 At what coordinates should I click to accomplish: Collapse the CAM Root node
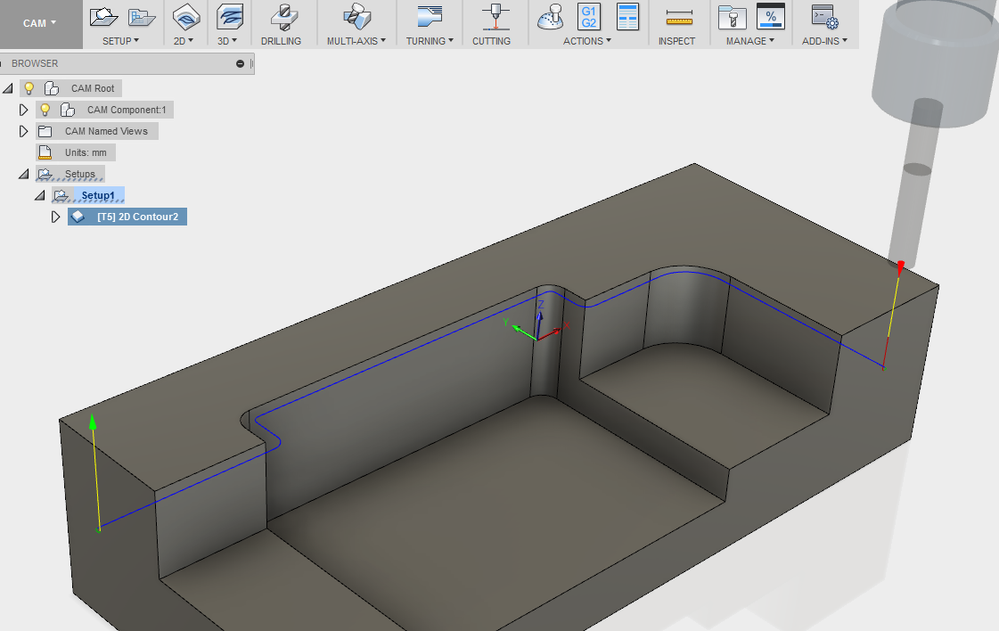[8, 88]
